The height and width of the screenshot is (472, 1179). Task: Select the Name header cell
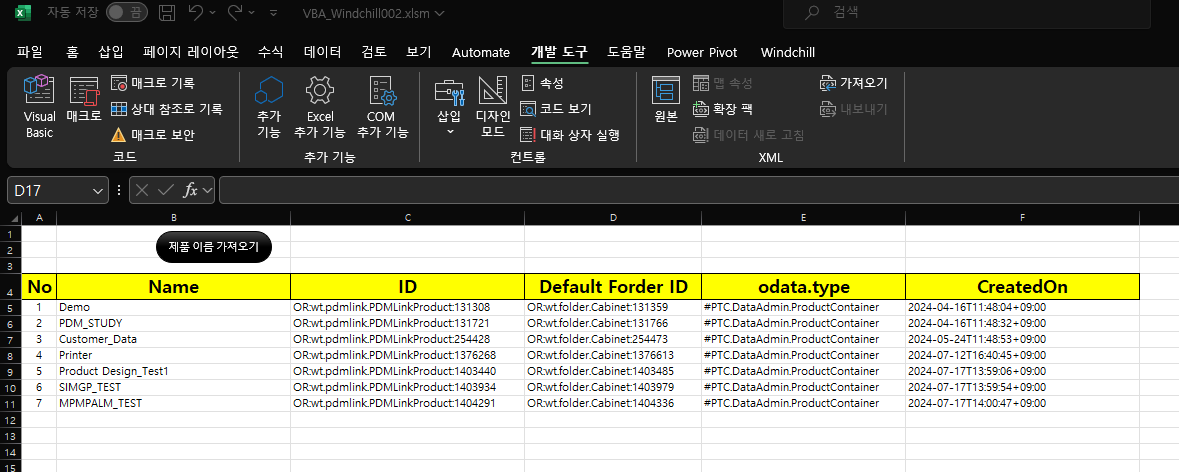coord(174,286)
